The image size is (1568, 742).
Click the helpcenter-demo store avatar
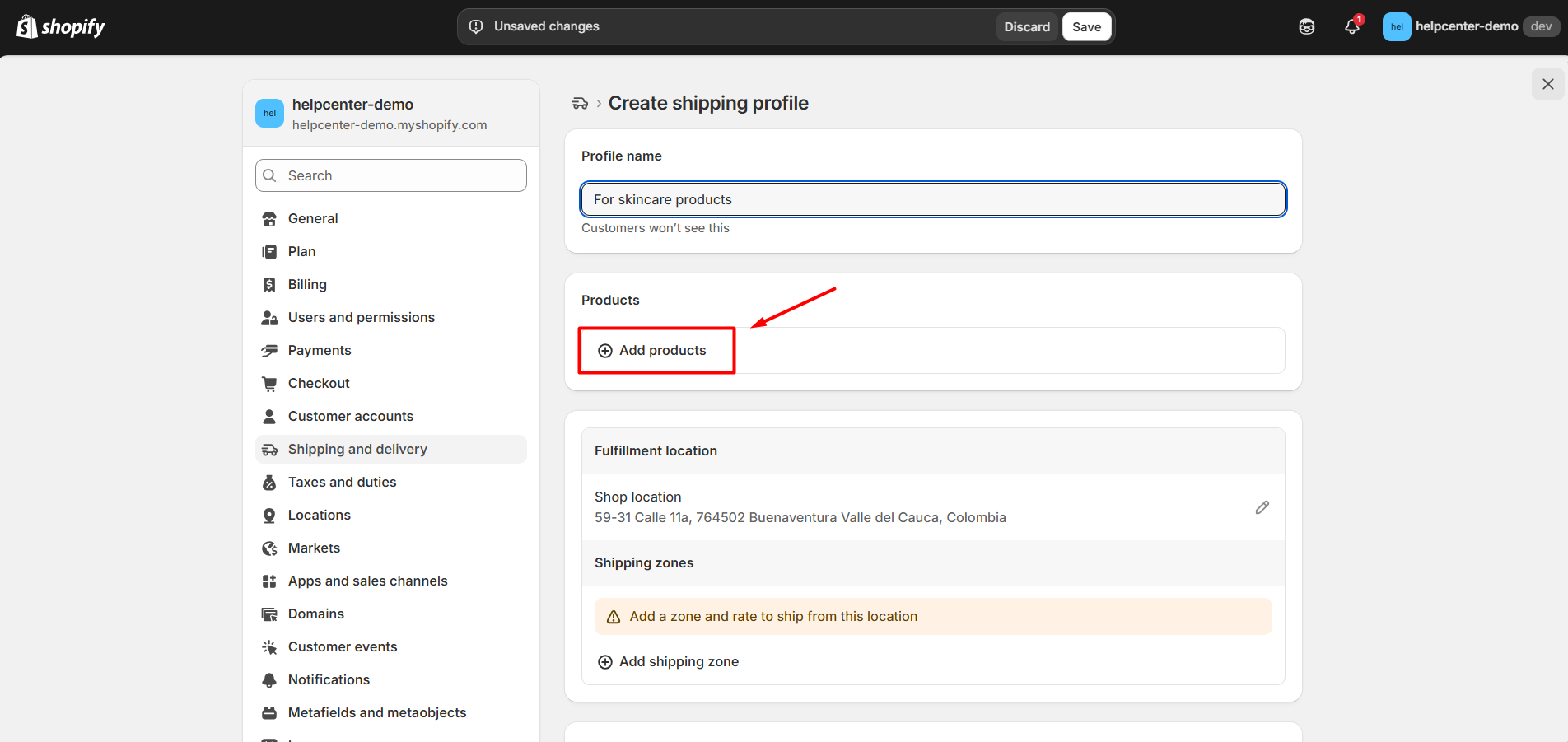1397,26
